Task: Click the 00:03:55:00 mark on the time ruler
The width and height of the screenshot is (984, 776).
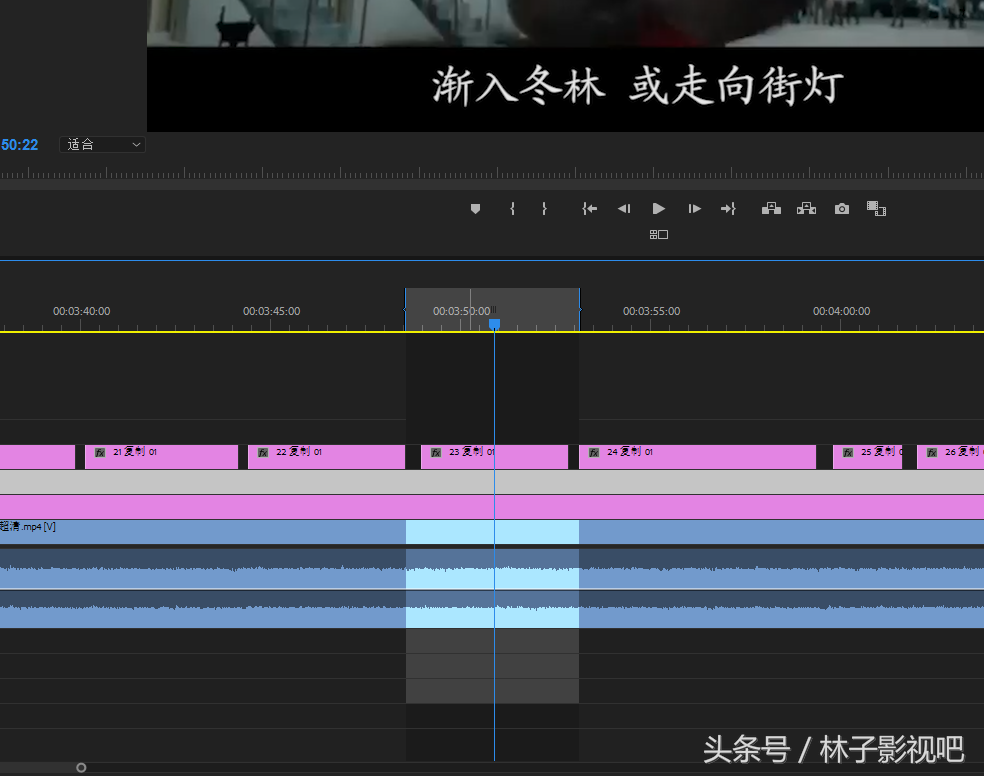Action: coord(651,312)
